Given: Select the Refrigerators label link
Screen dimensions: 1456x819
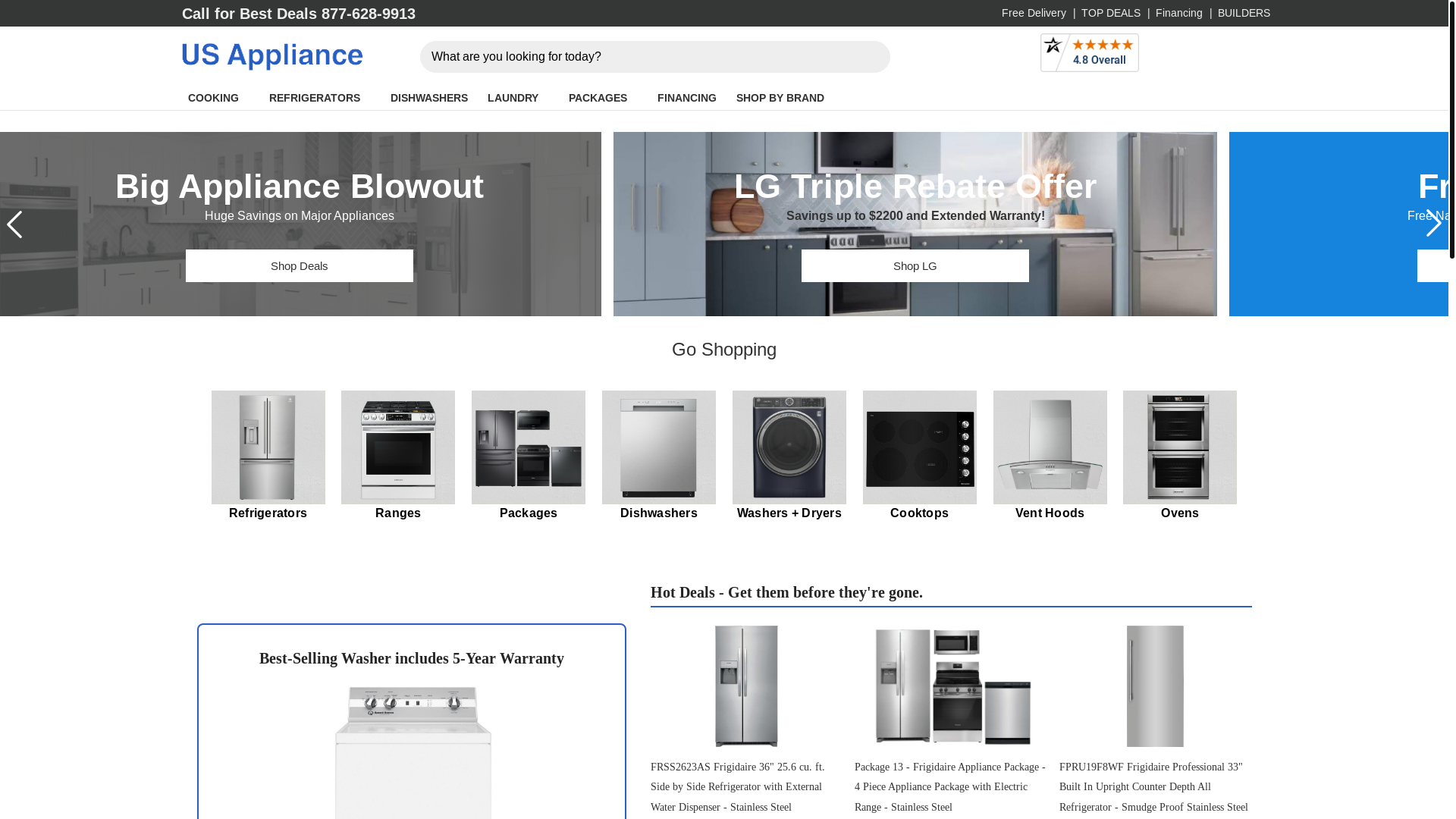Looking at the screenshot, I should click(x=268, y=513).
